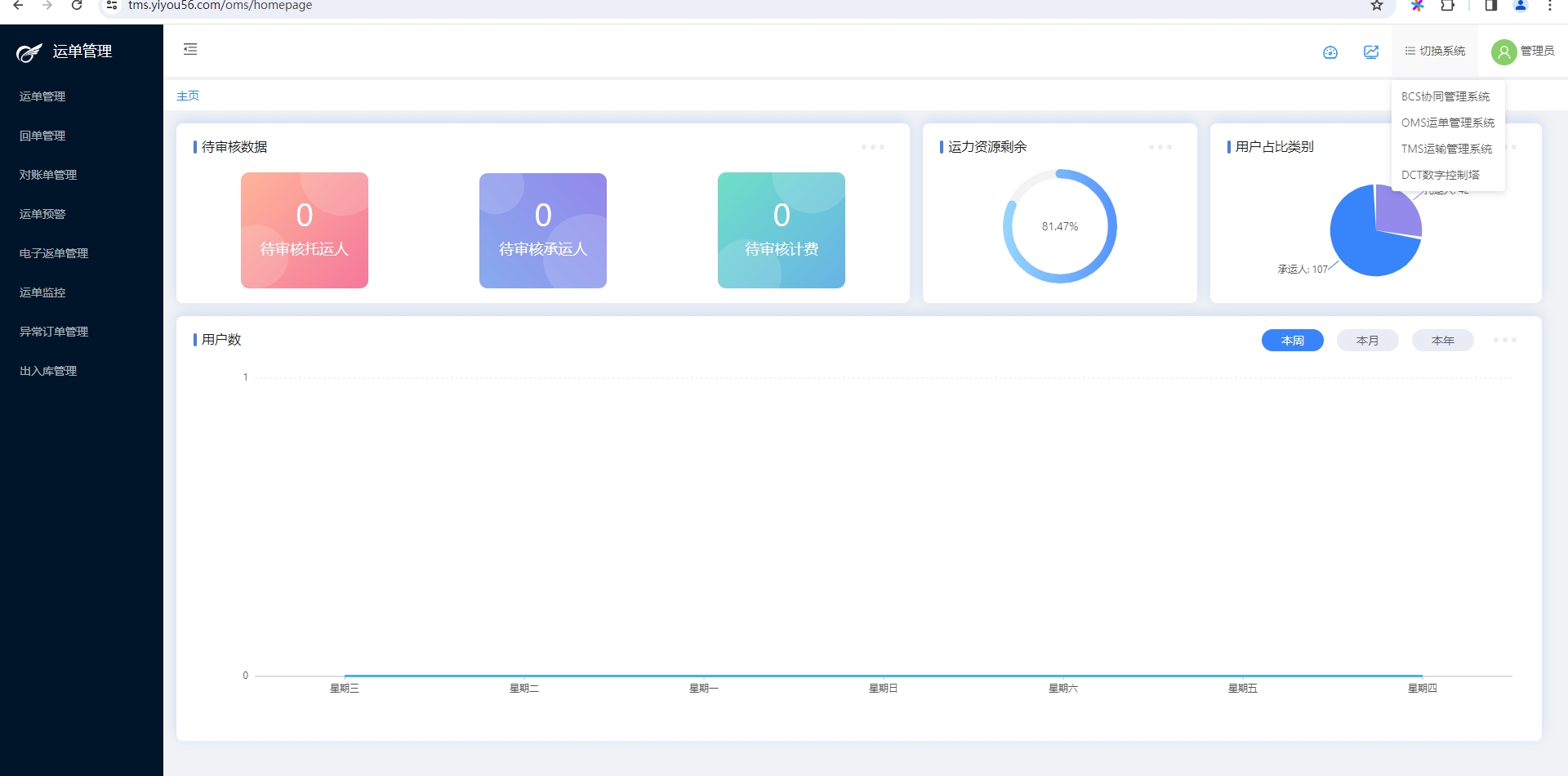The image size is (1568, 776).
Task: Bookmark this page with star icon
Action: tap(1377, 5)
